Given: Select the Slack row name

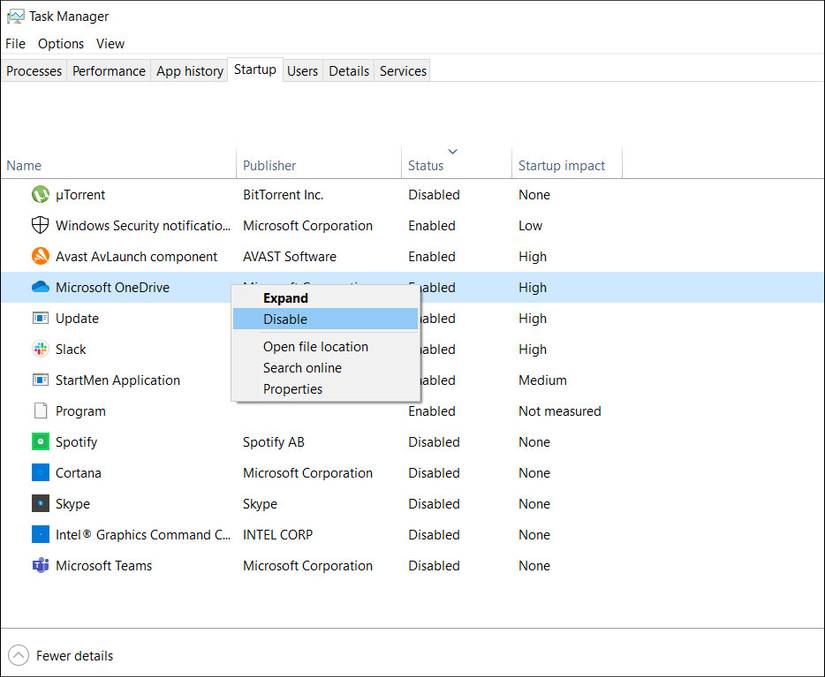Looking at the screenshot, I should click(71, 349).
